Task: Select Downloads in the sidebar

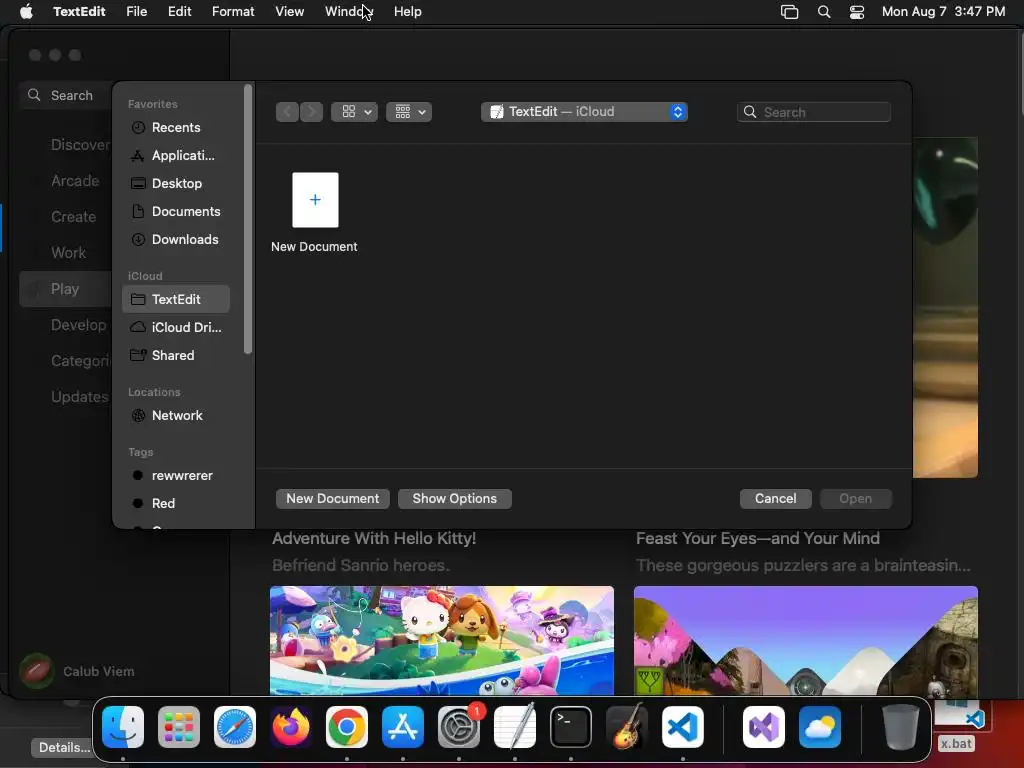Action: point(176,240)
